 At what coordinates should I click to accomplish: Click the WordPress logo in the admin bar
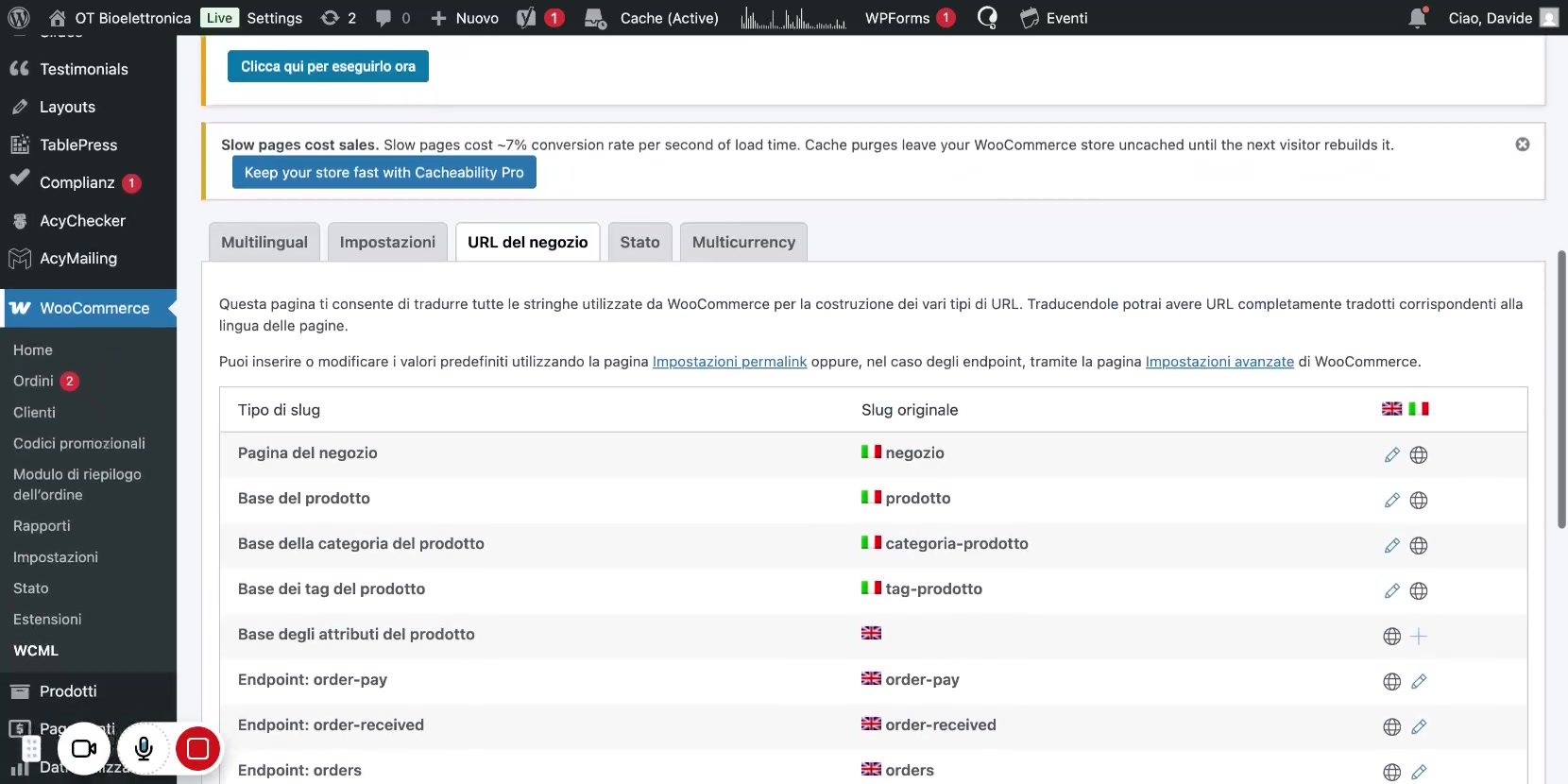(x=19, y=18)
